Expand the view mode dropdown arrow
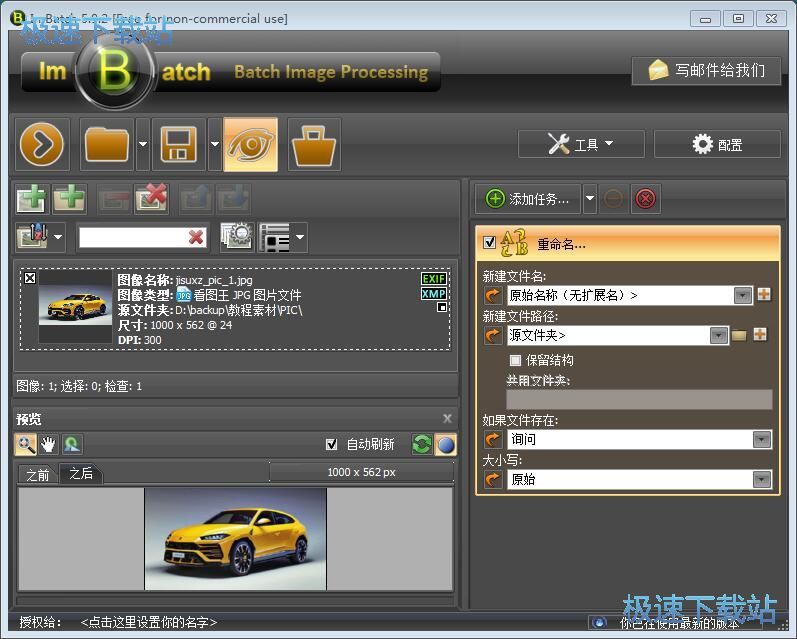 click(x=300, y=237)
